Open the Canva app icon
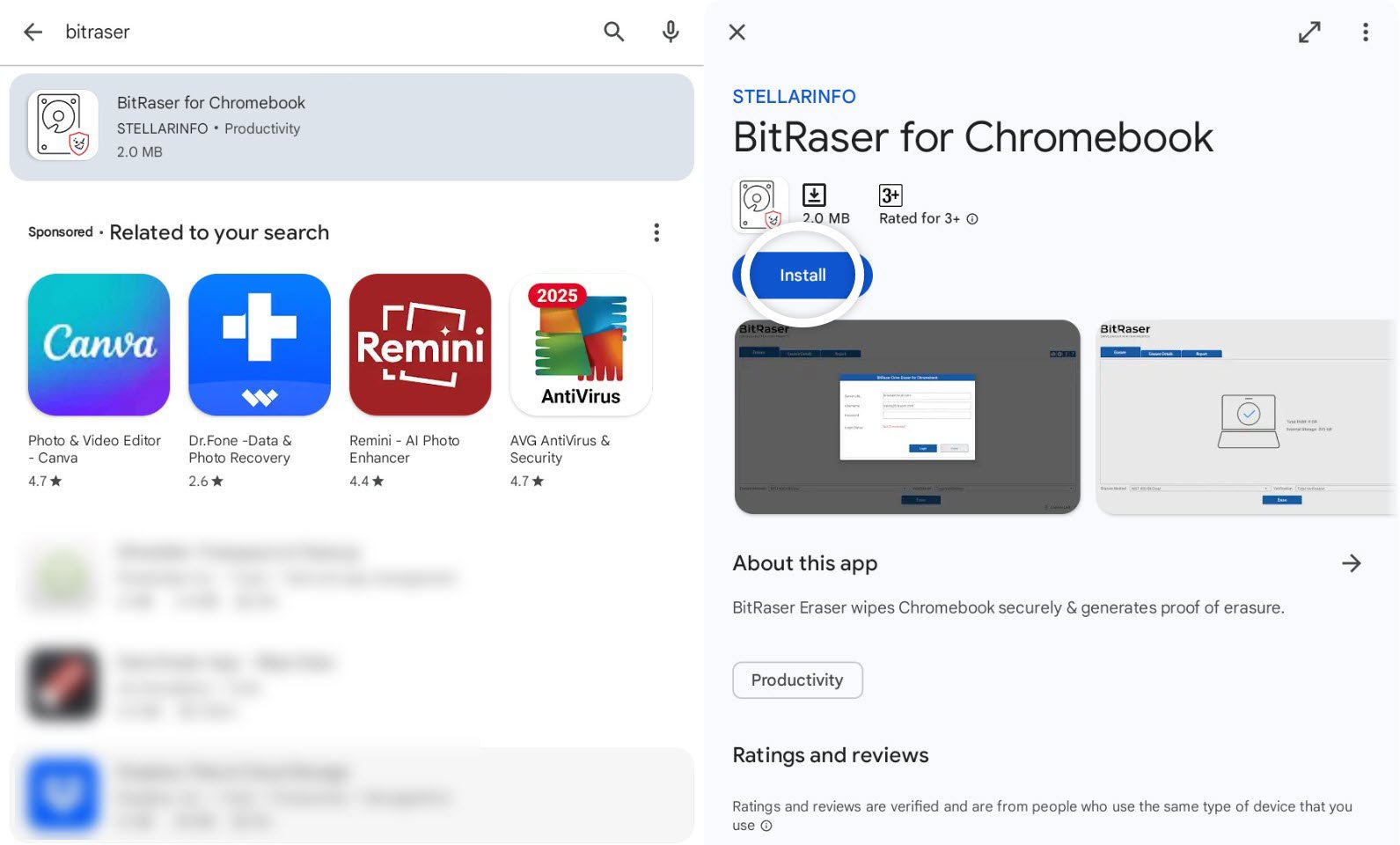This screenshot has height=845, width=1400. tap(99, 344)
